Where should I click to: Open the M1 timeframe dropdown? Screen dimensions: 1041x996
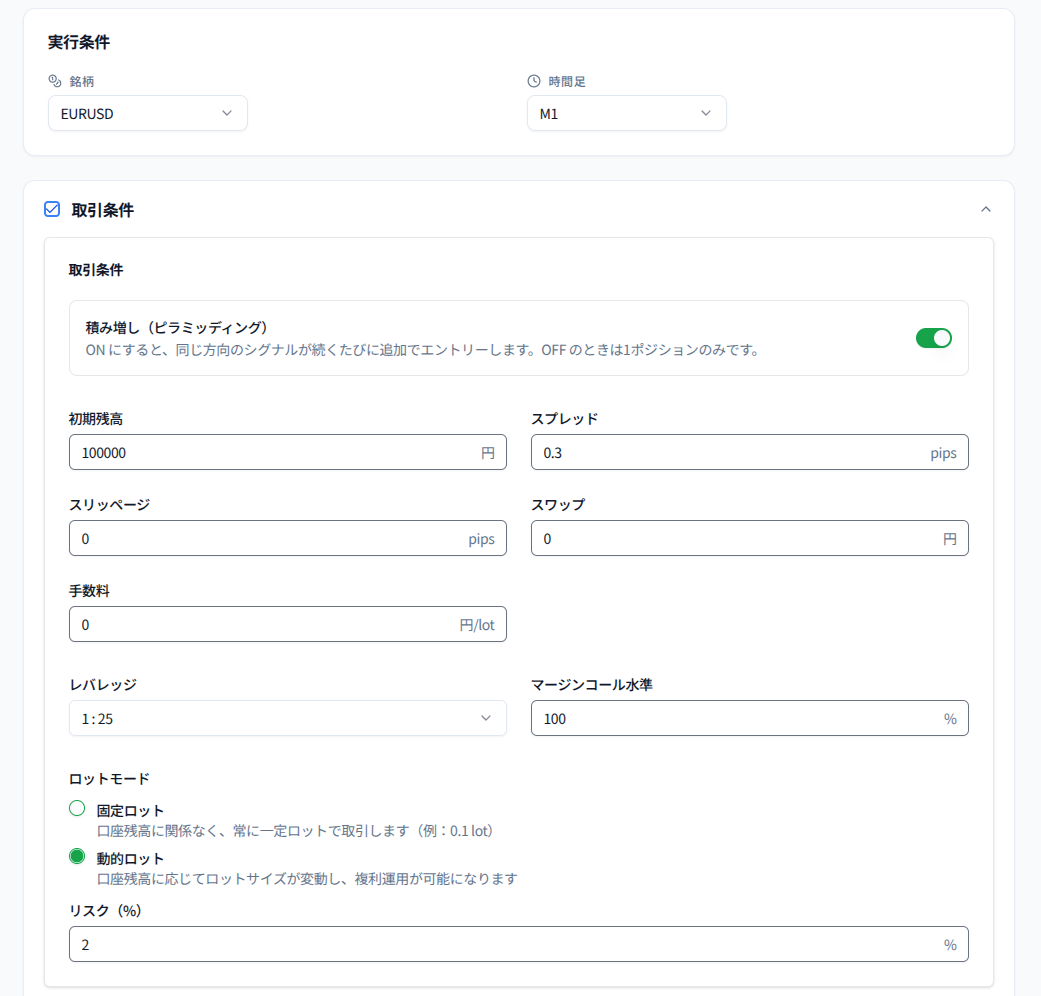click(626, 113)
